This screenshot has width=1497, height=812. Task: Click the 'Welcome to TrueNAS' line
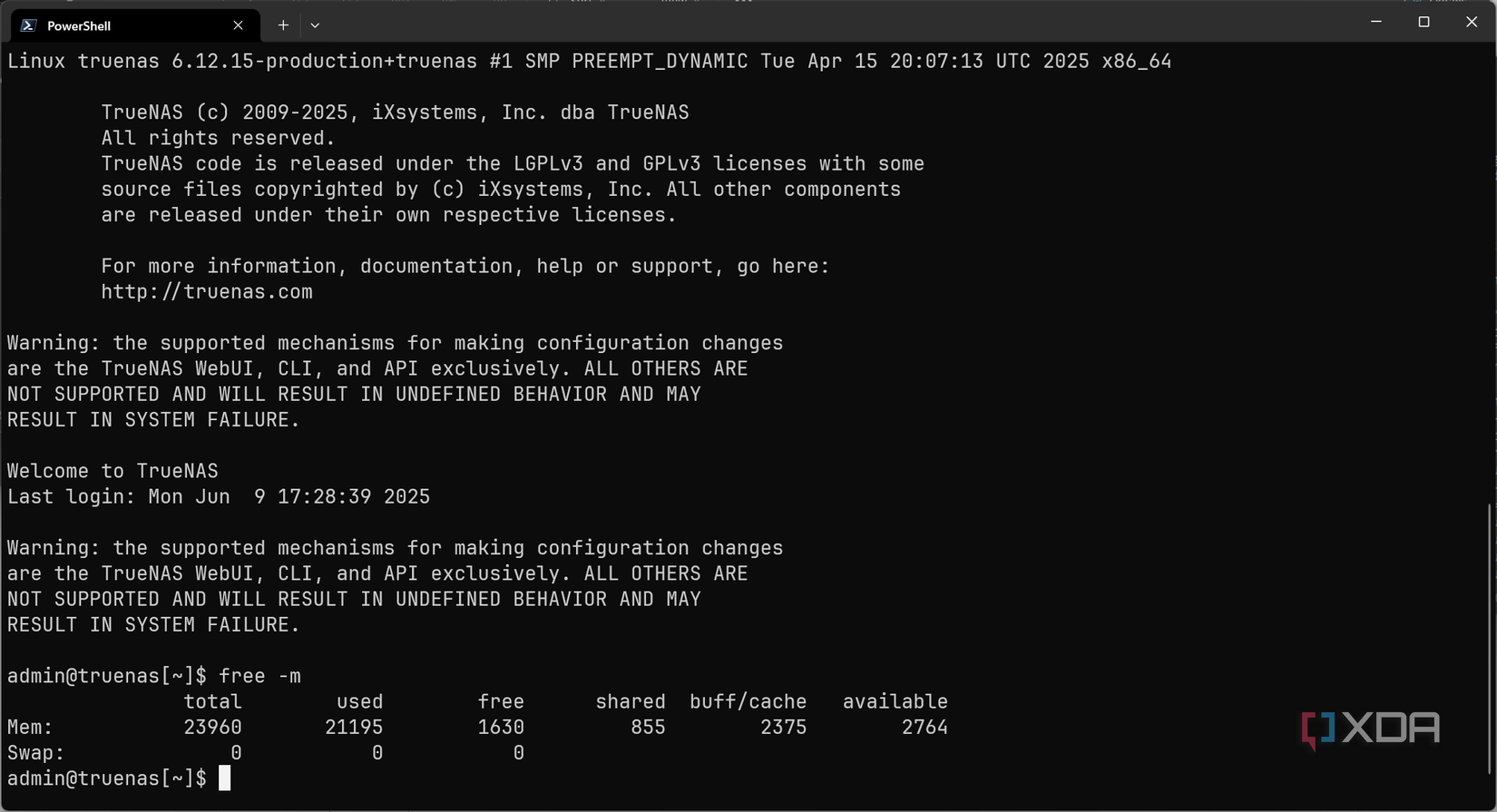[112, 470]
